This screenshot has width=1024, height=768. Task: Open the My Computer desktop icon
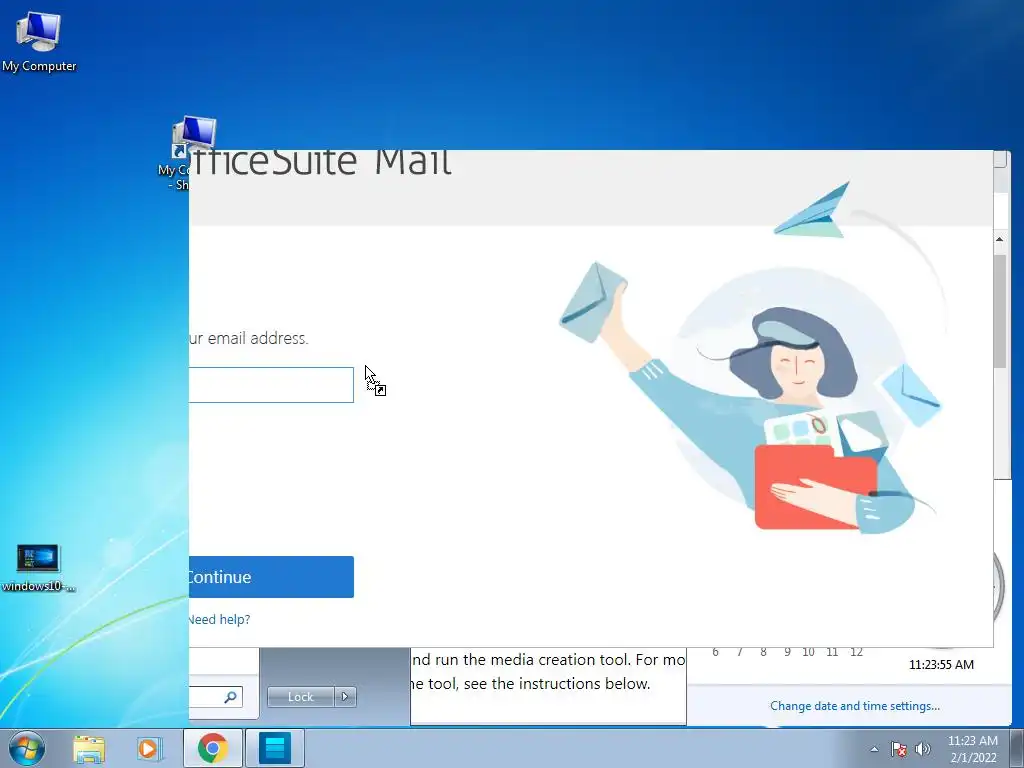pos(39,40)
